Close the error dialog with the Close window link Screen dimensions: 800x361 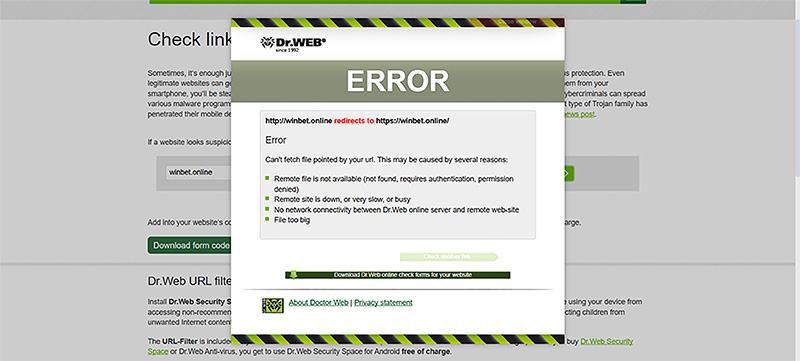pos(517,22)
